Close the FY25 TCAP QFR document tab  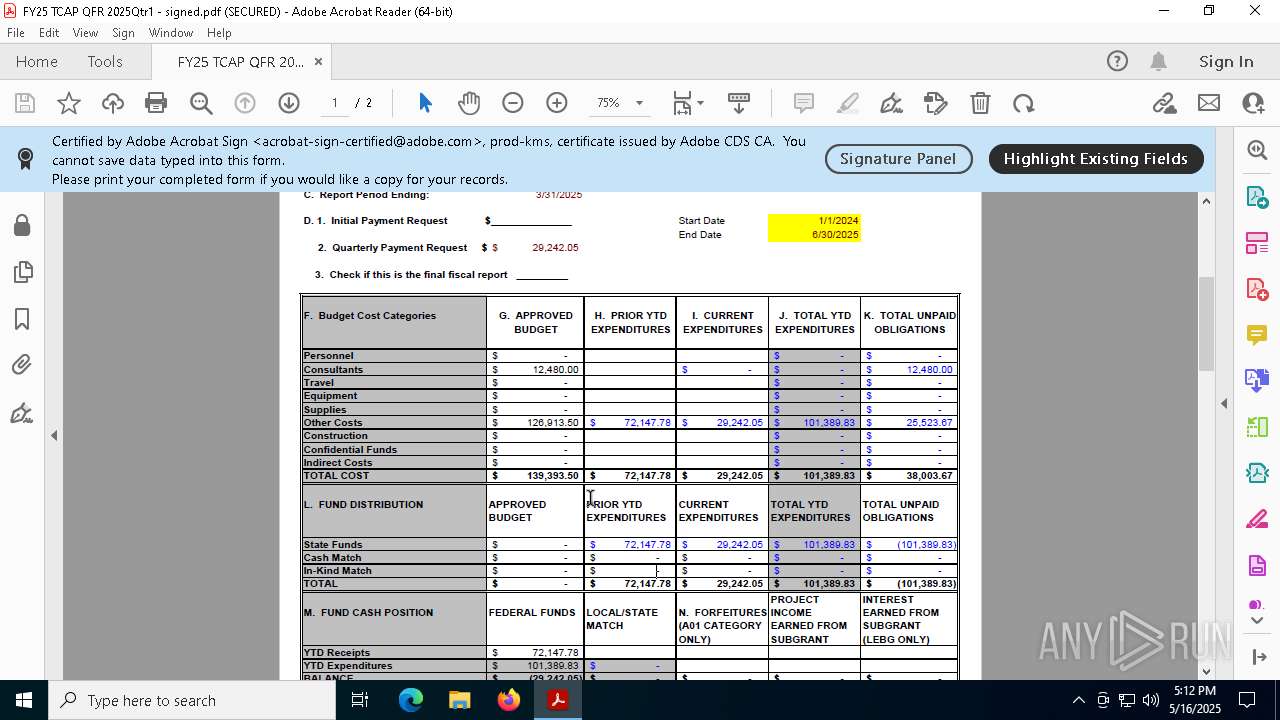tap(318, 61)
